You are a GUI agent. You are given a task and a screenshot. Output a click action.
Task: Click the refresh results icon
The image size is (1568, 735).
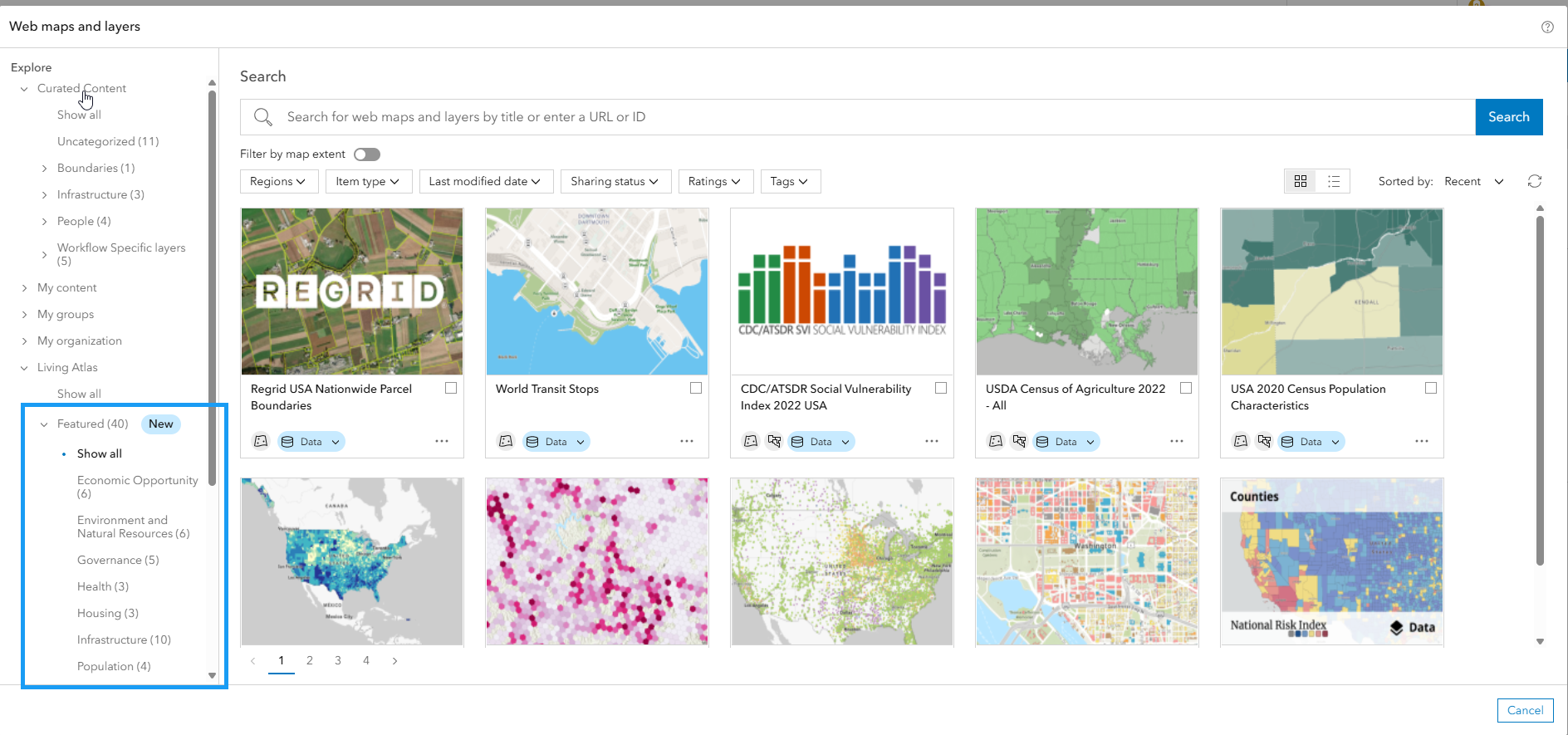click(1535, 181)
